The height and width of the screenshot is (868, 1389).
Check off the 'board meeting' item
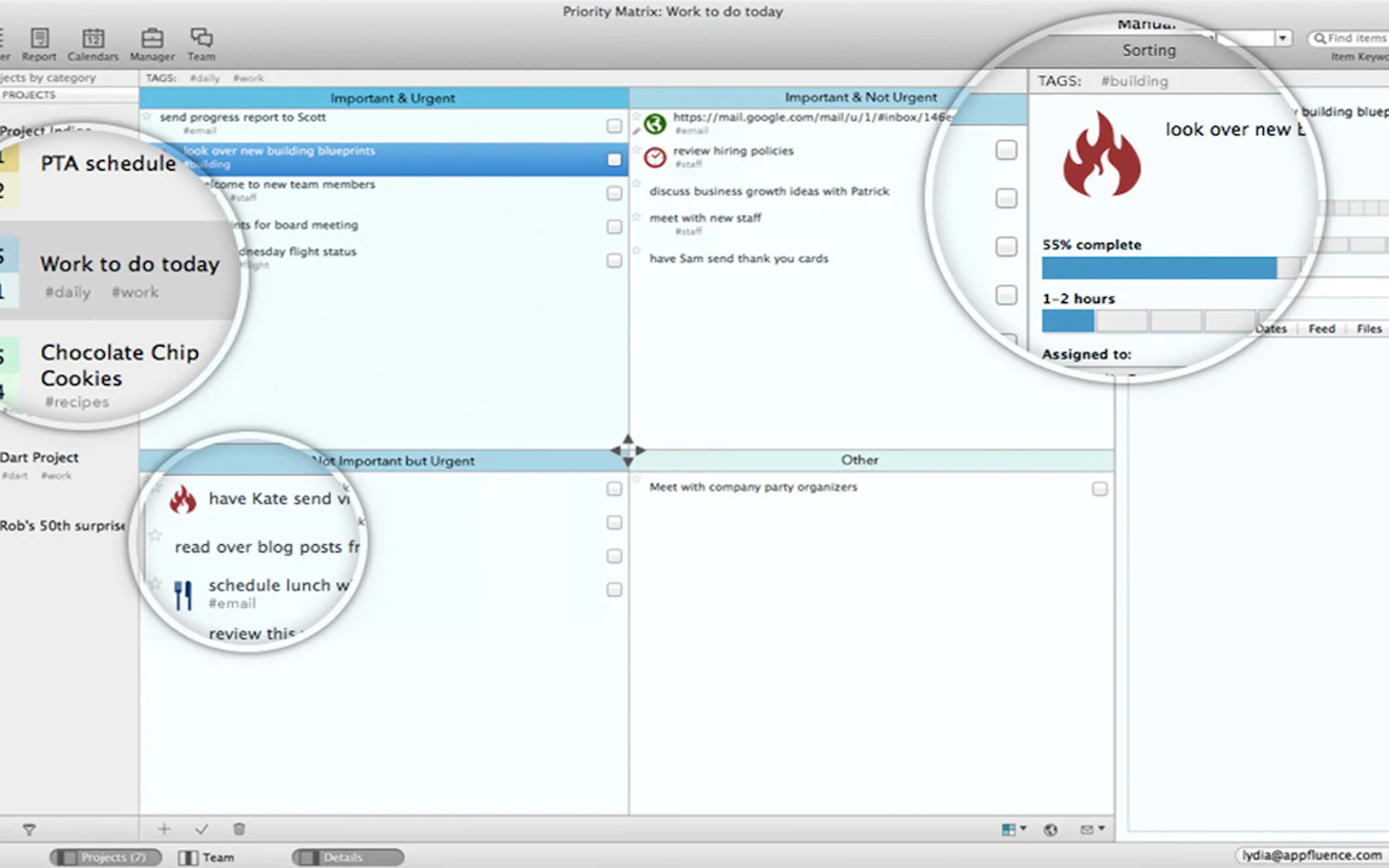point(615,227)
